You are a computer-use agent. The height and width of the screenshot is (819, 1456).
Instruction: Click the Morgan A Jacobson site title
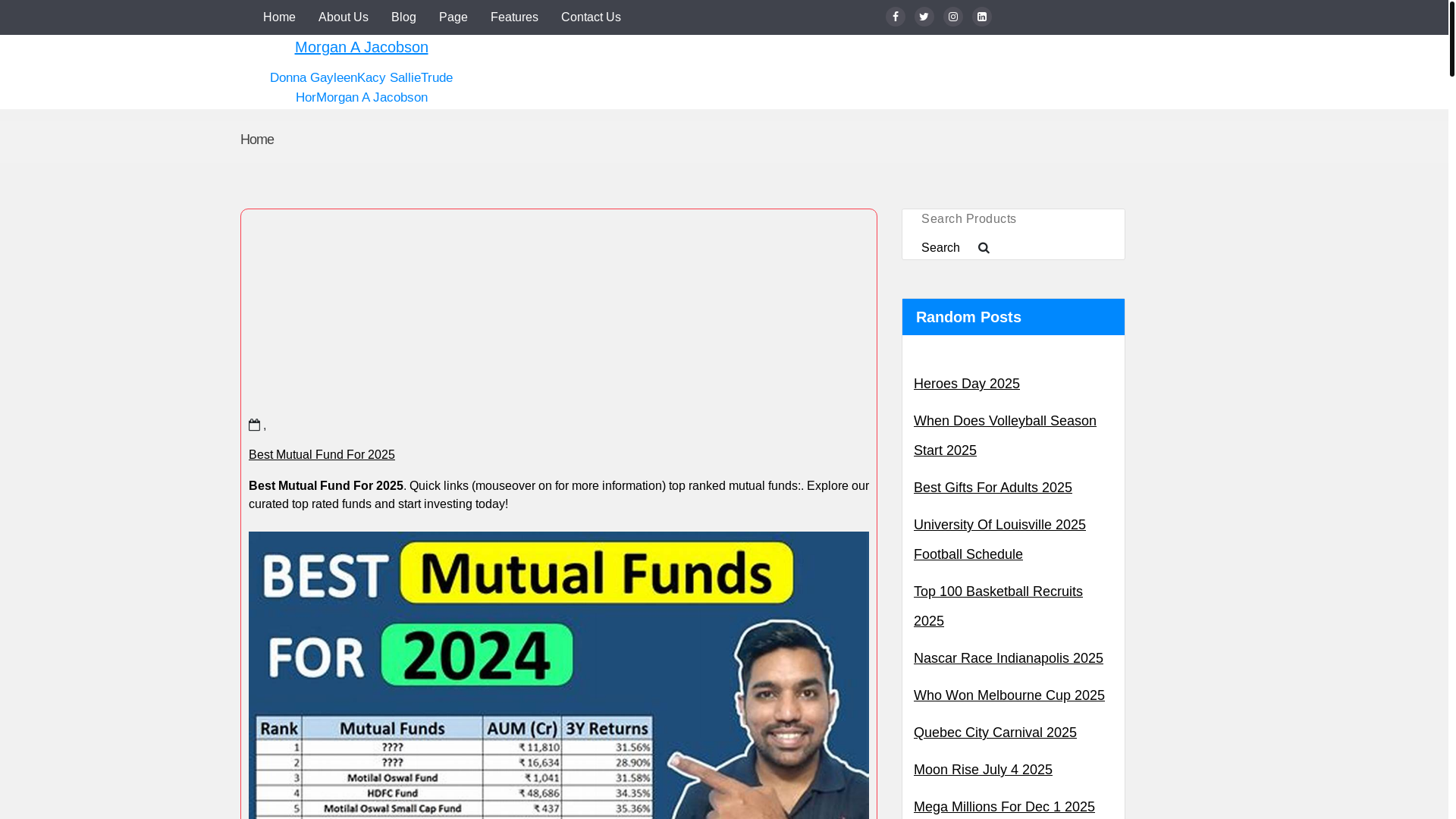point(362,47)
